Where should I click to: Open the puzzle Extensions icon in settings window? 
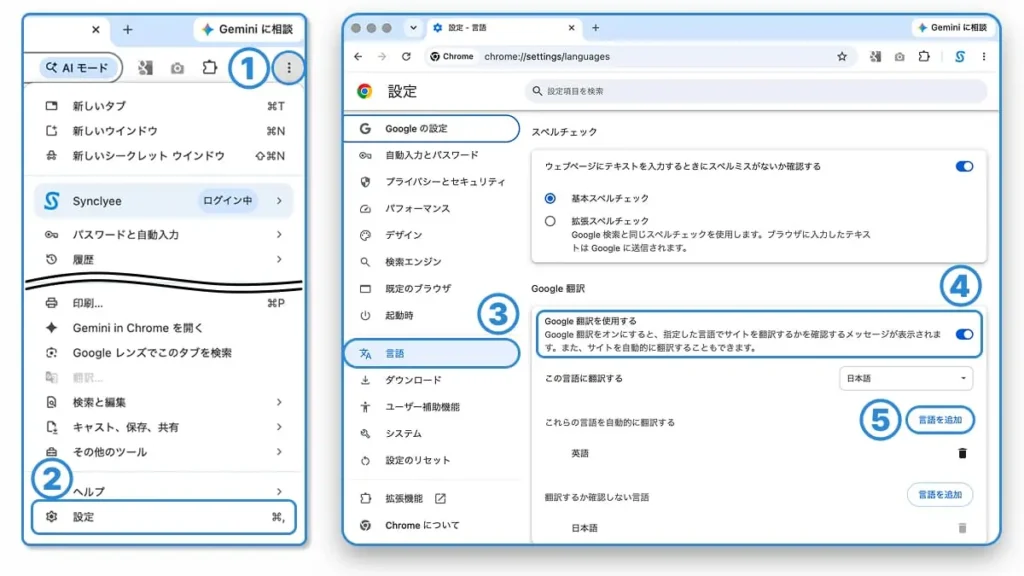tap(923, 56)
